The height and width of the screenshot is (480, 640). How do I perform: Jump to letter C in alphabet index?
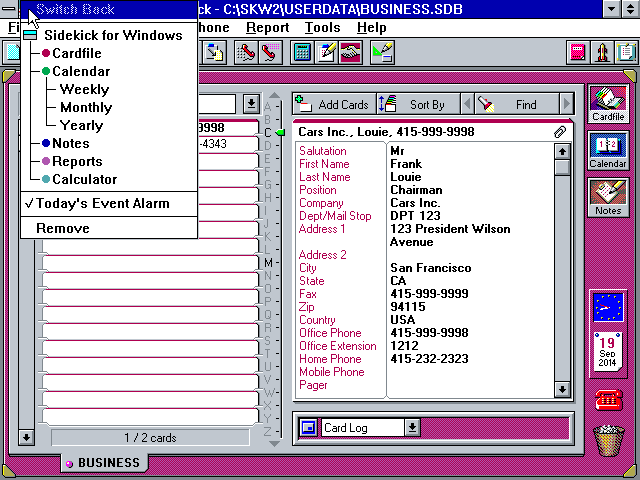pyautogui.click(x=268, y=133)
